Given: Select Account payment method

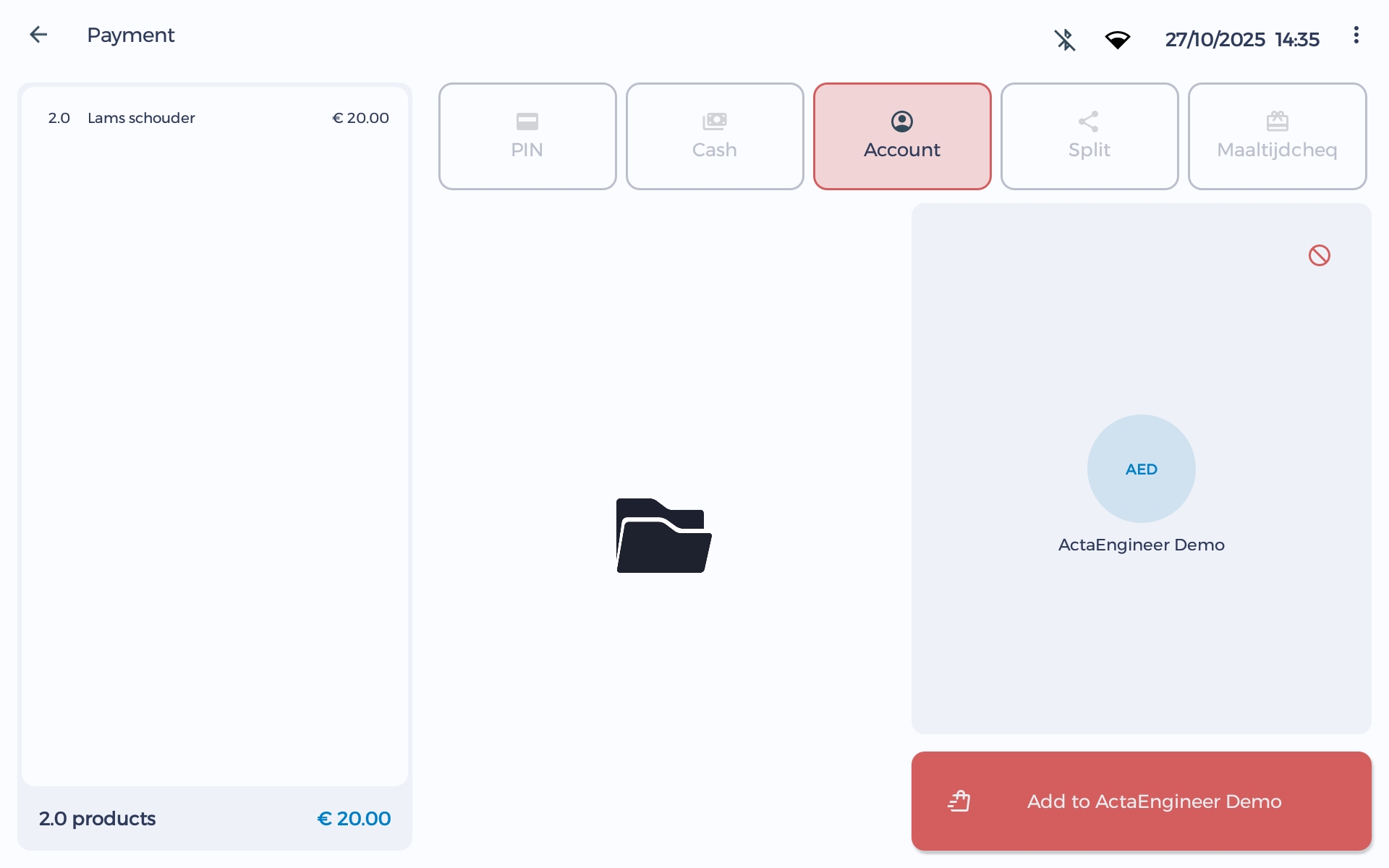Looking at the screenshot, I should coord(902,136).
